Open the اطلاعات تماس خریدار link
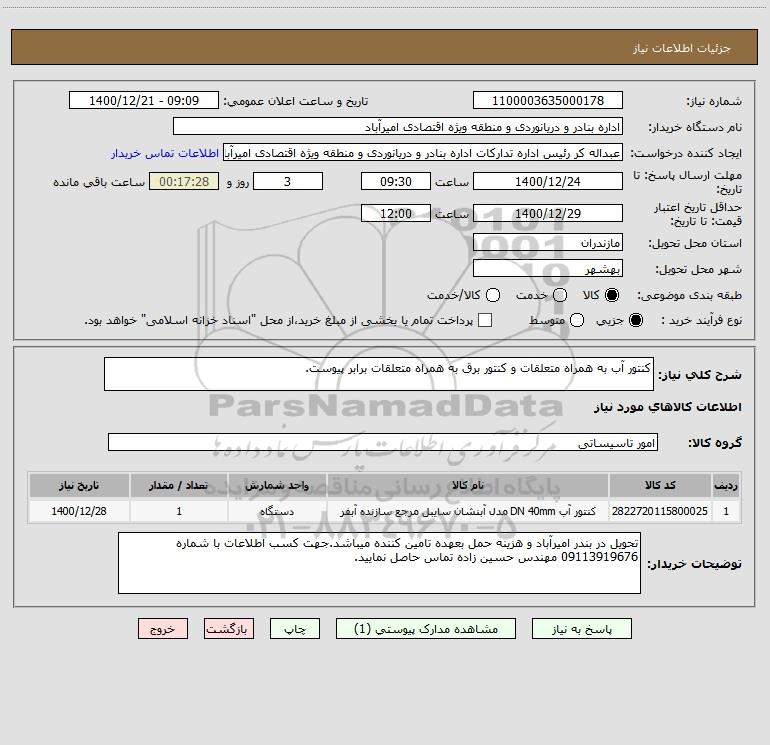 click(165, 153)
